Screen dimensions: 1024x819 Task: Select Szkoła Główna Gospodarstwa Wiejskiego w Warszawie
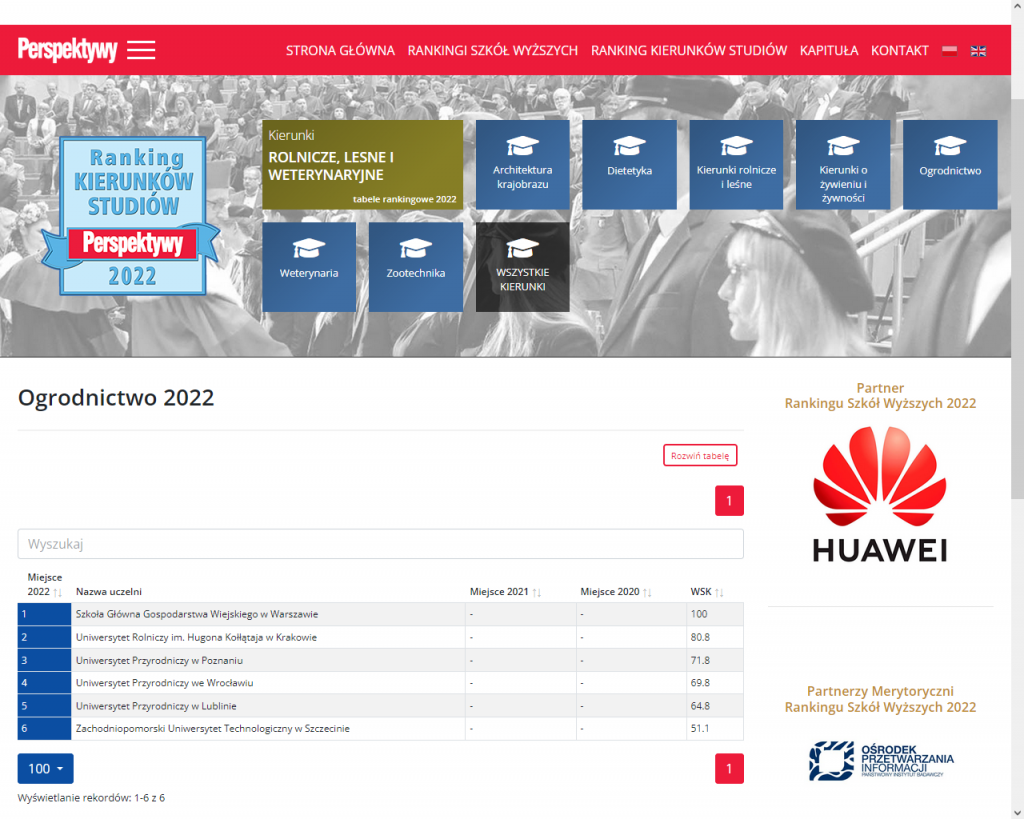click(381, 614)
